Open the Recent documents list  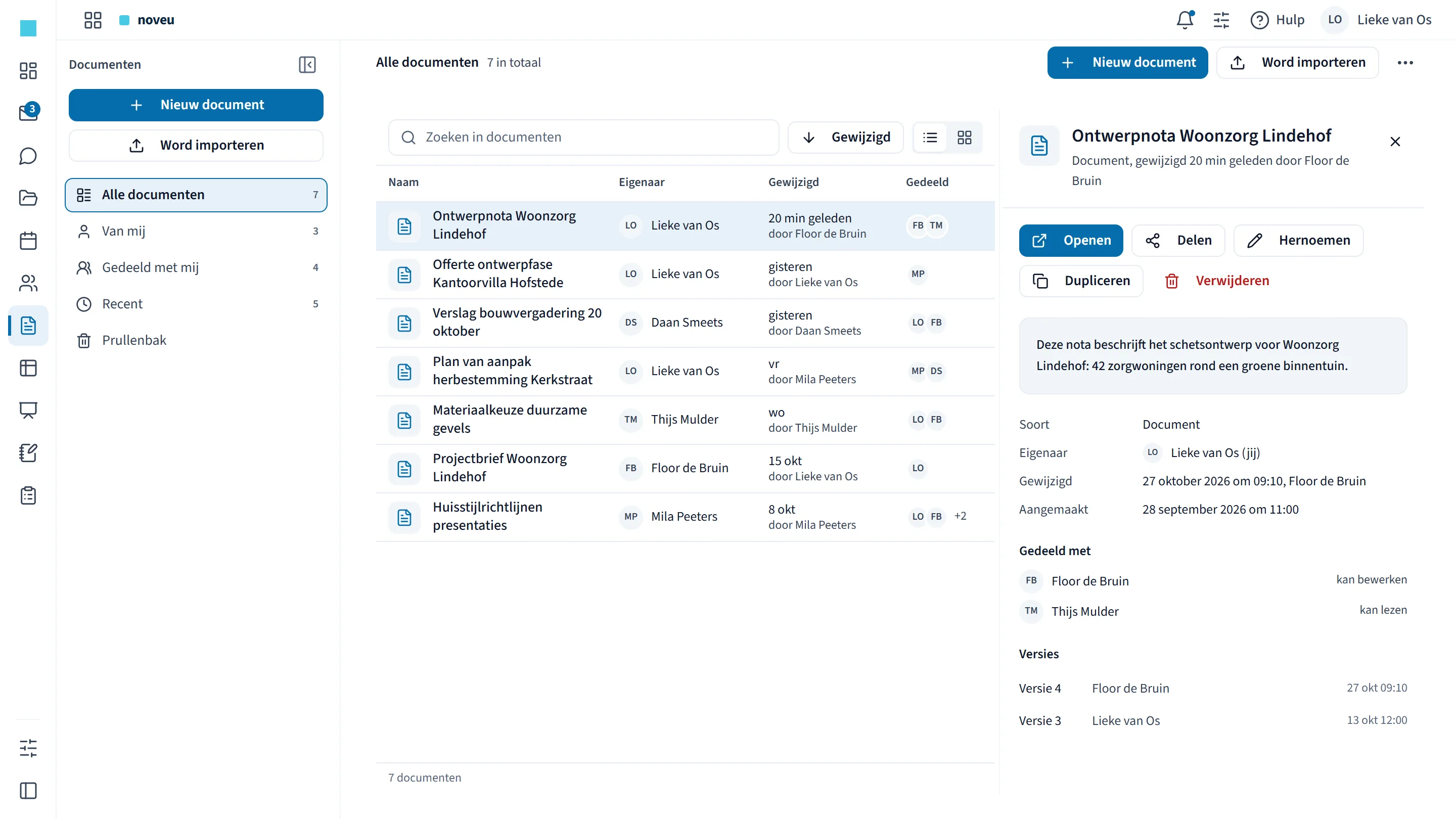pos(196,304)
